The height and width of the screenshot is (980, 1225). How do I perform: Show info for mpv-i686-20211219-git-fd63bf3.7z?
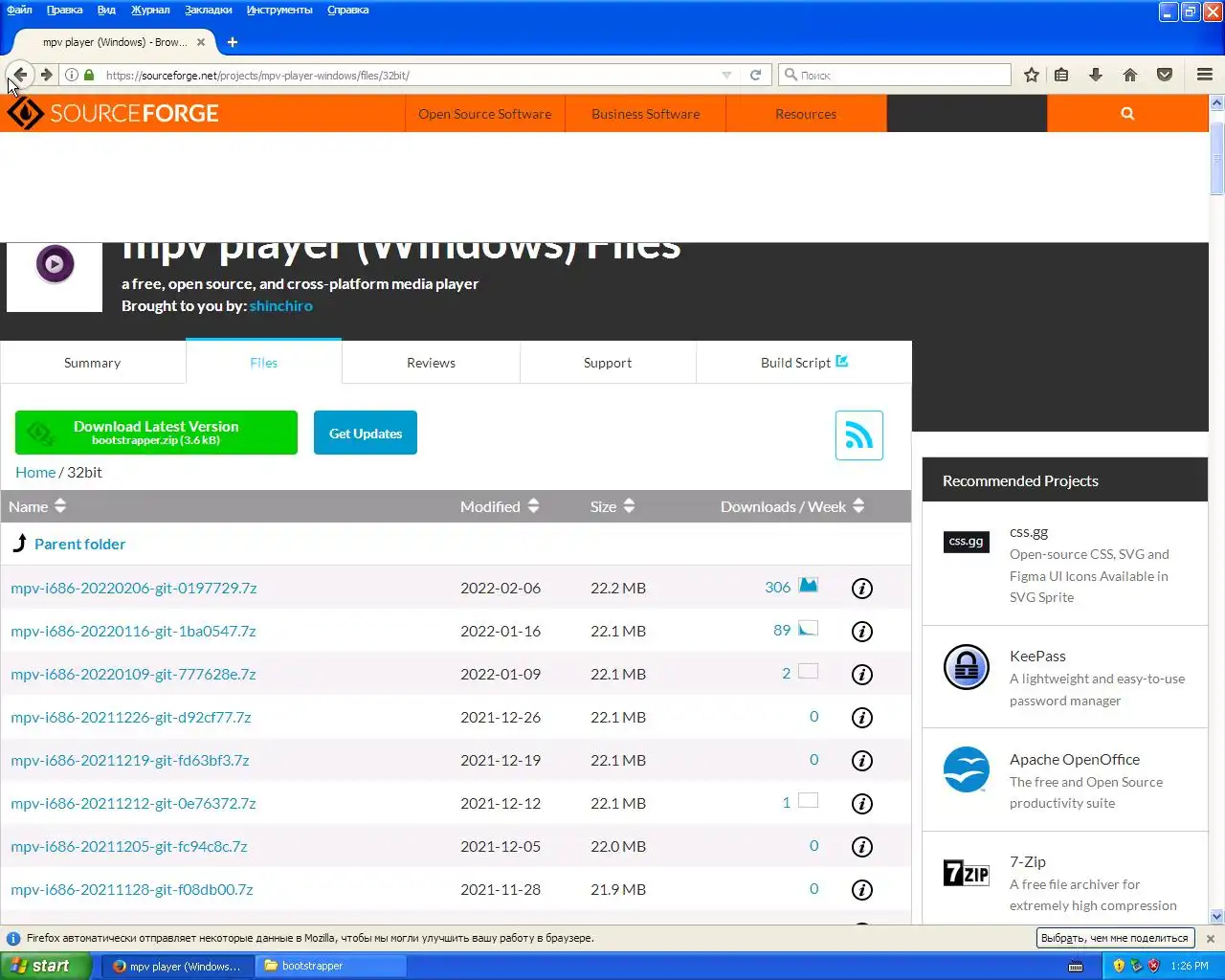[x=862, y=761]
